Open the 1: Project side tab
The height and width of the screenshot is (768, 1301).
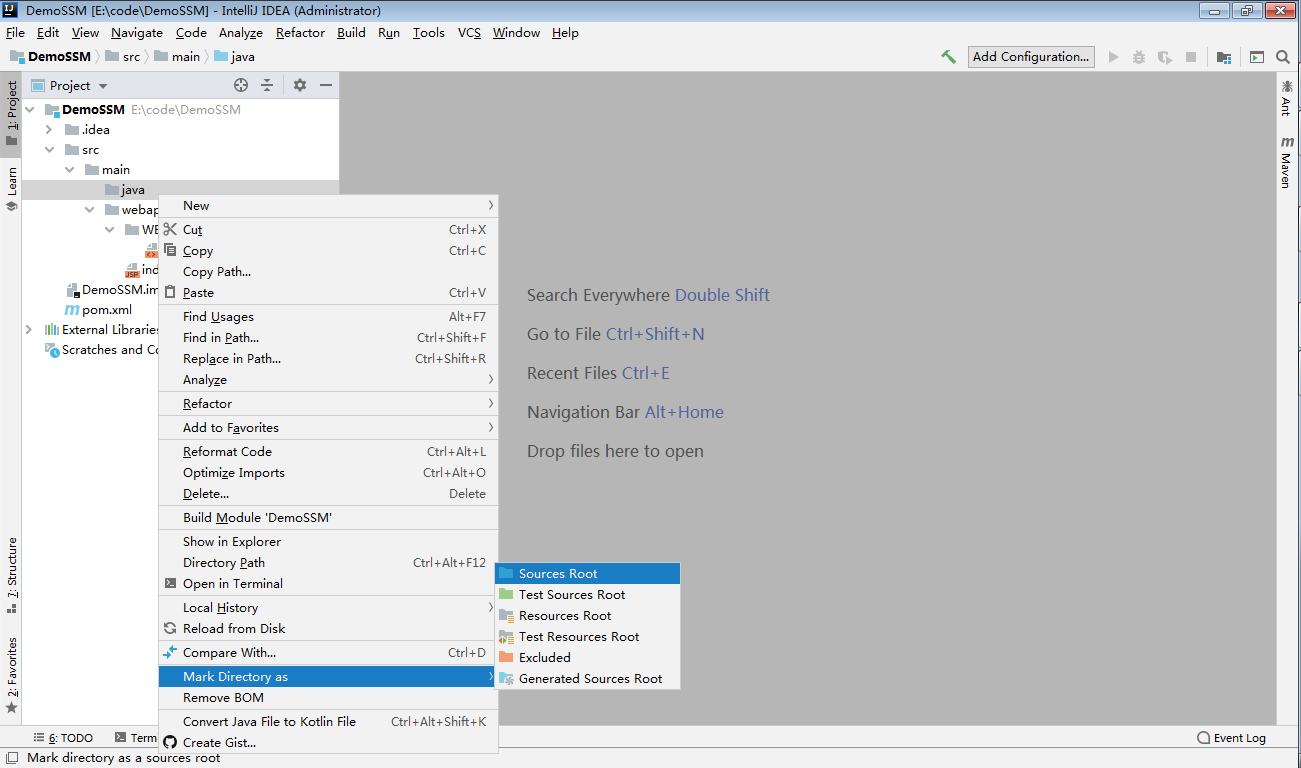(12, 113)
